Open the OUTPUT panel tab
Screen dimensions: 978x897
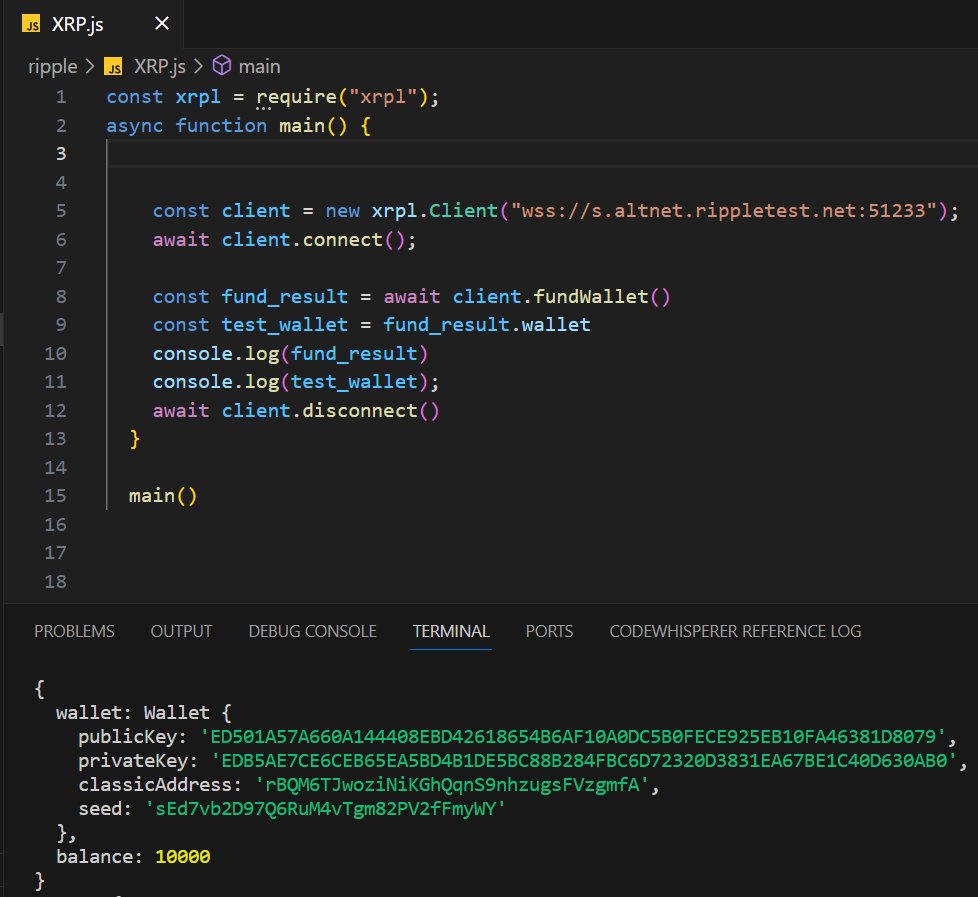pyautogui.click(x=180, y=631)
